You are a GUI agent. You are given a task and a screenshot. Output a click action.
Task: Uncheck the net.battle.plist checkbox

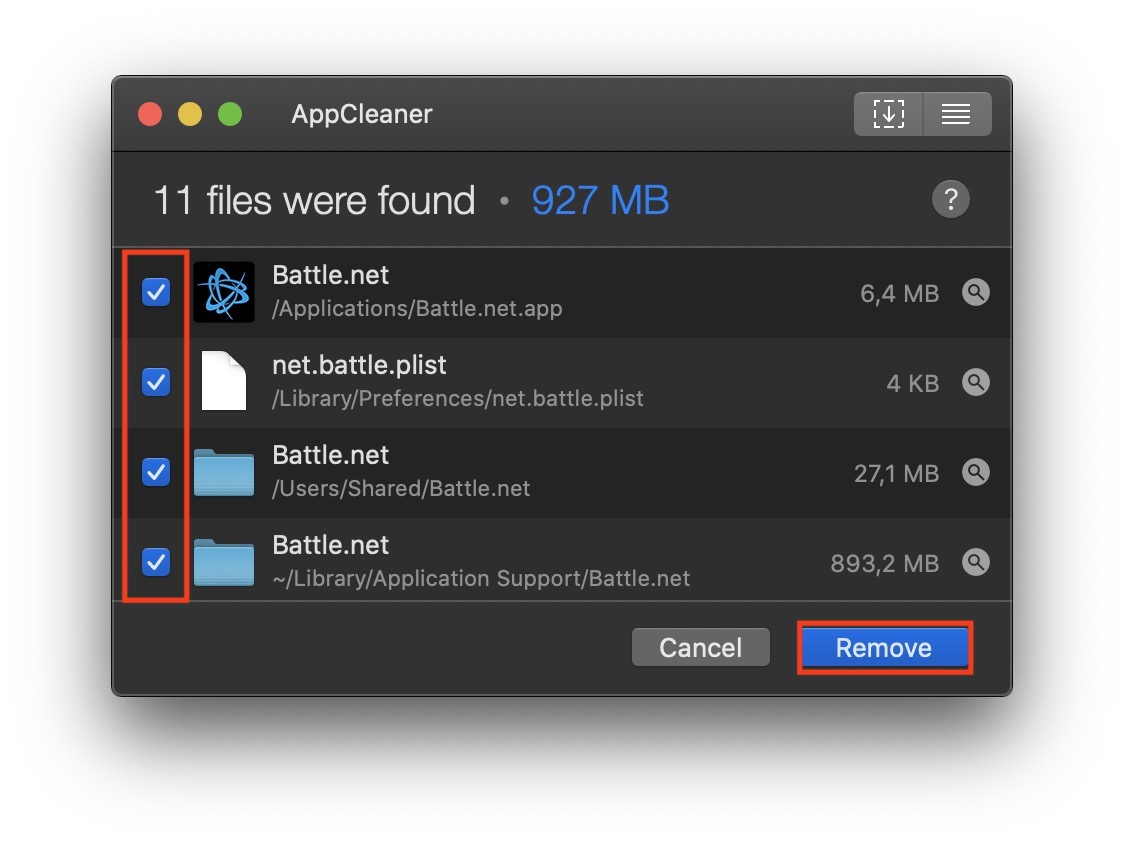coord(156,382)
